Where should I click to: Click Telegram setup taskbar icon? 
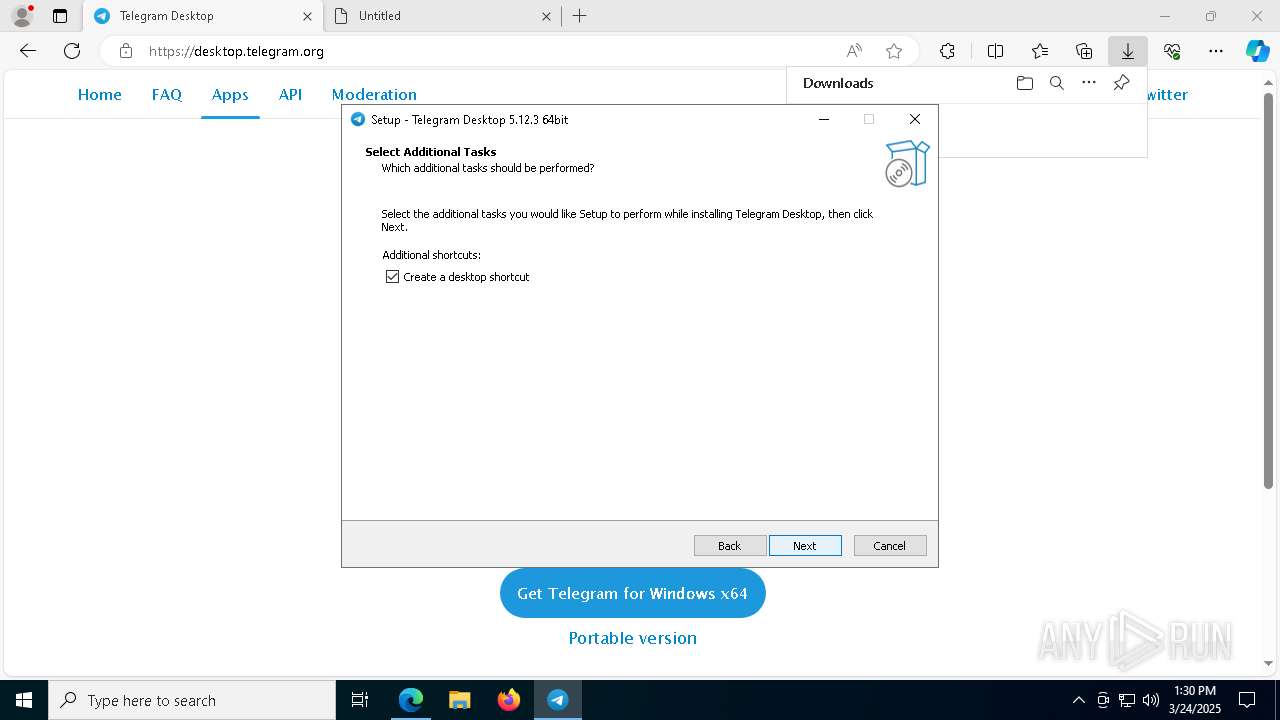[558, 700]
